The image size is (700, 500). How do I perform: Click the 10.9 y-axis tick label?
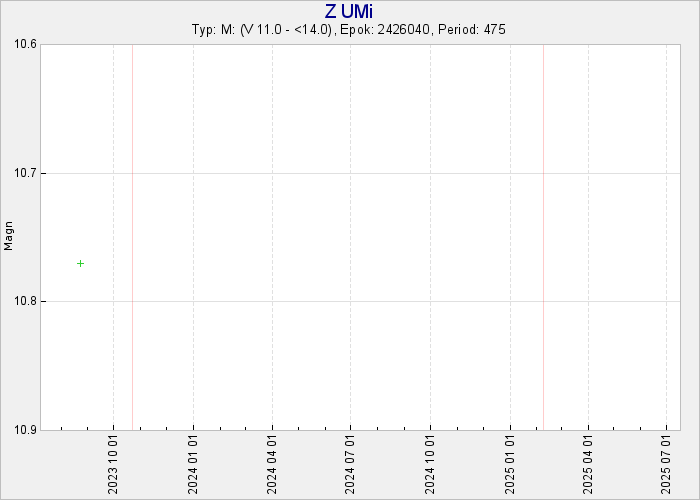pyautogui.click(x=23, y=429)
